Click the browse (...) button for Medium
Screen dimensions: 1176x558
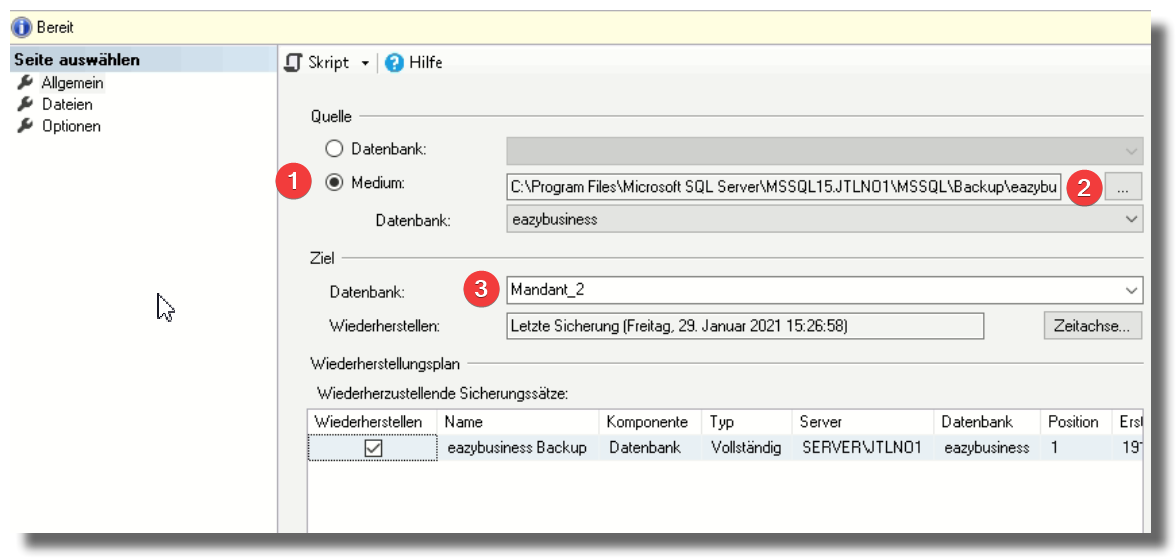(x=1123, y=187)
